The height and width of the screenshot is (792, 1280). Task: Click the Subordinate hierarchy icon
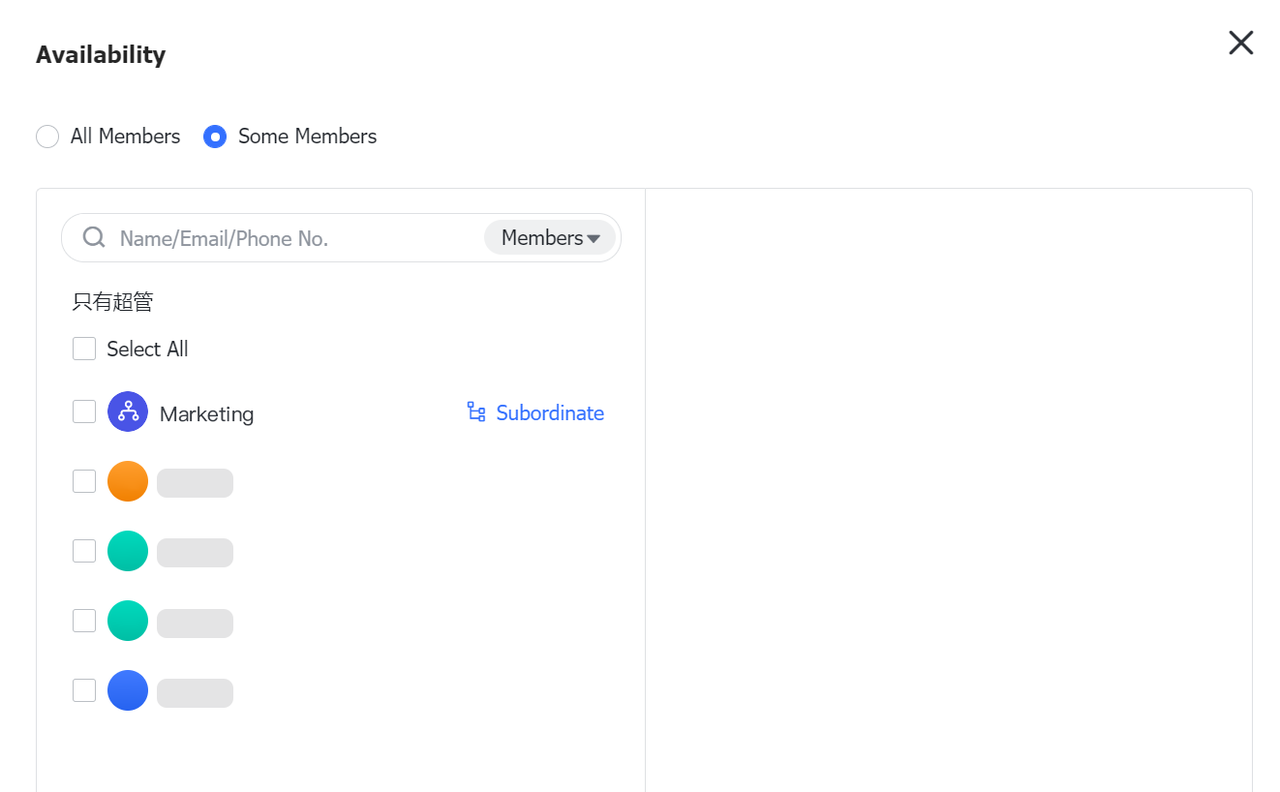coord(476,412)
